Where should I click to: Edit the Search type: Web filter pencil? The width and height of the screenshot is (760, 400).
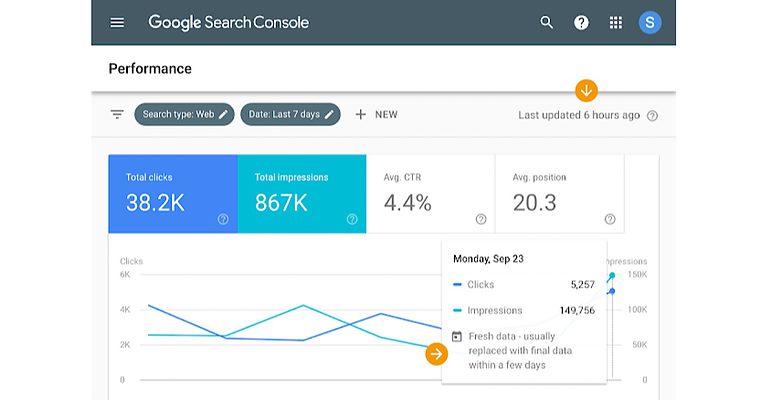pyautogui.click(x=223, y=114)
